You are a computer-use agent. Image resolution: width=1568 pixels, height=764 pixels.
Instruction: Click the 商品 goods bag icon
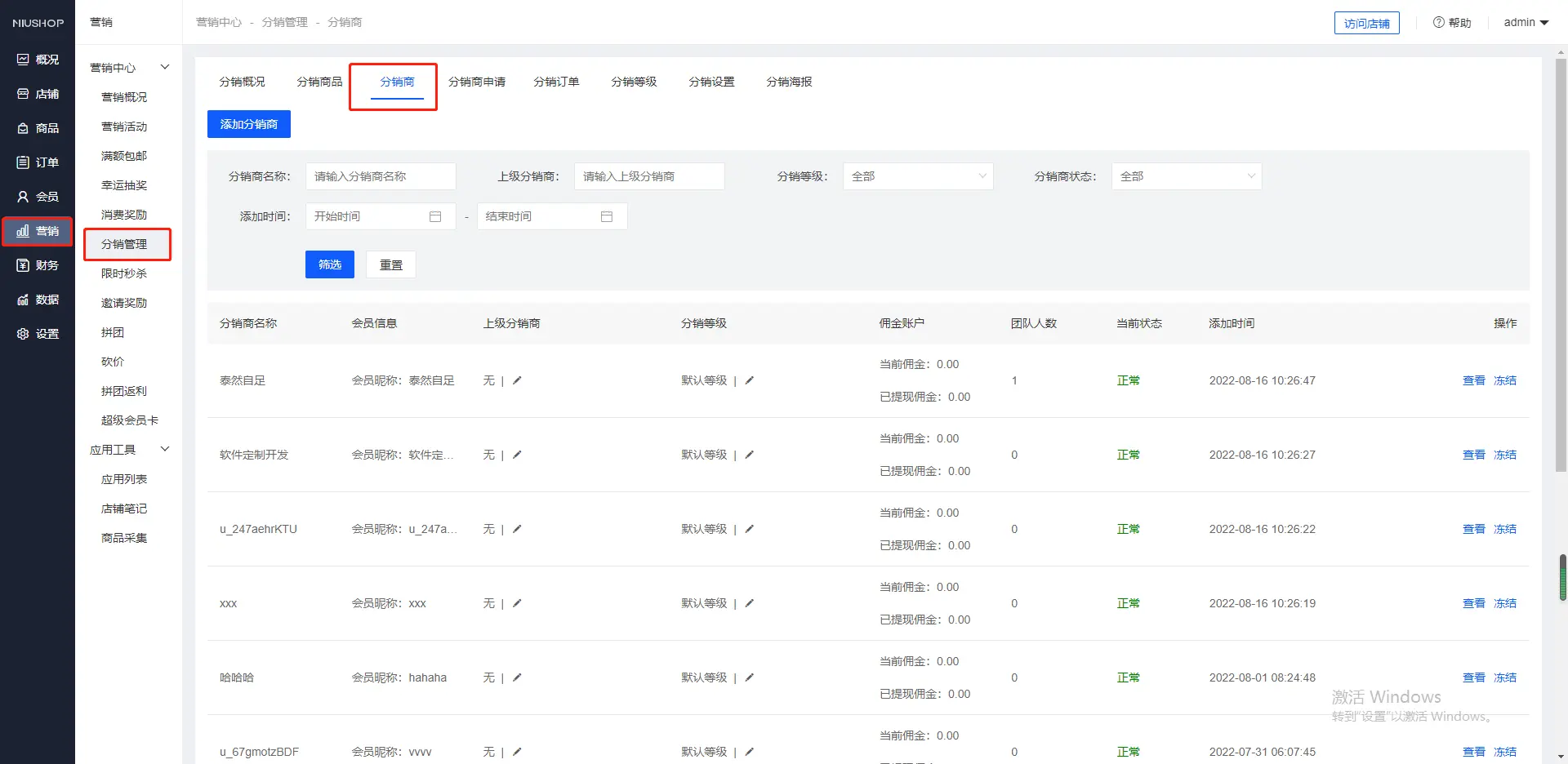point(23,128)
